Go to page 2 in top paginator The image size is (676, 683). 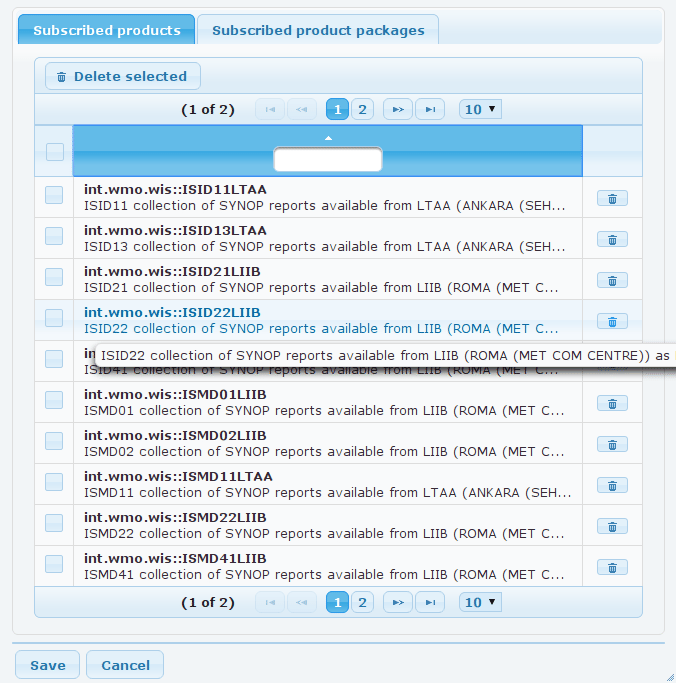click(x=362, y=109)
